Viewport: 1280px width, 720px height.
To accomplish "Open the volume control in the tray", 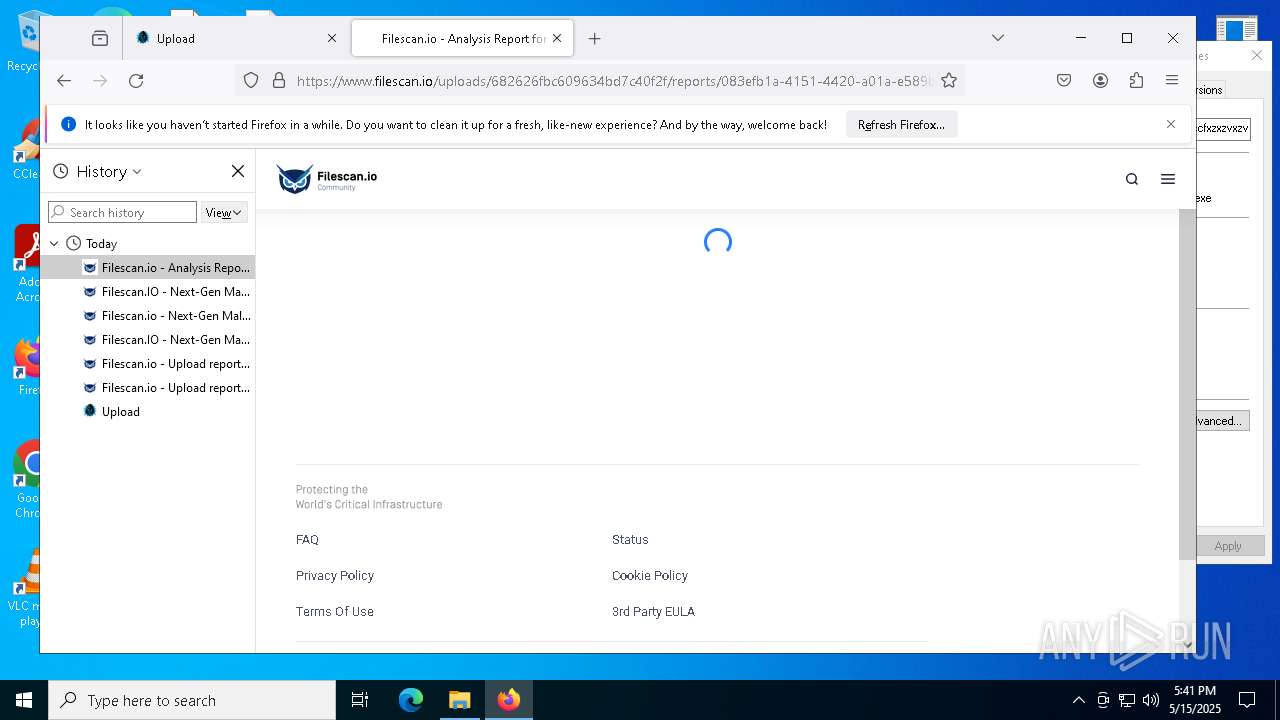I will (1151, 700).
